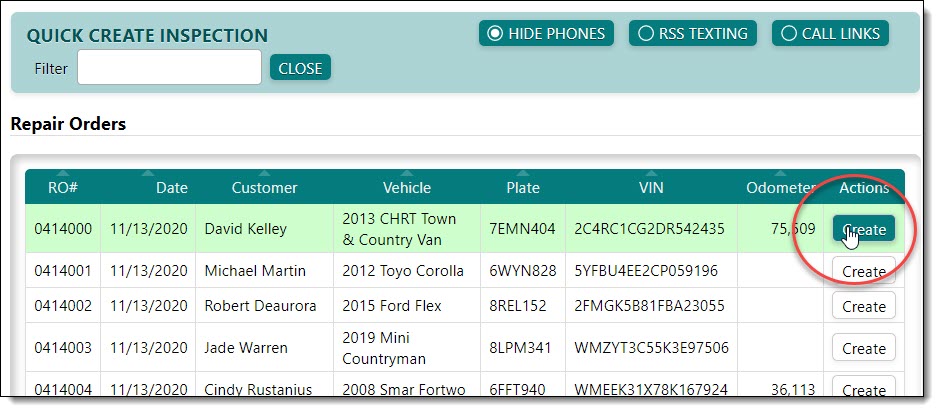Click customer name David Kelley
This screenshot has width=939, height=412.
click(246, 229)
